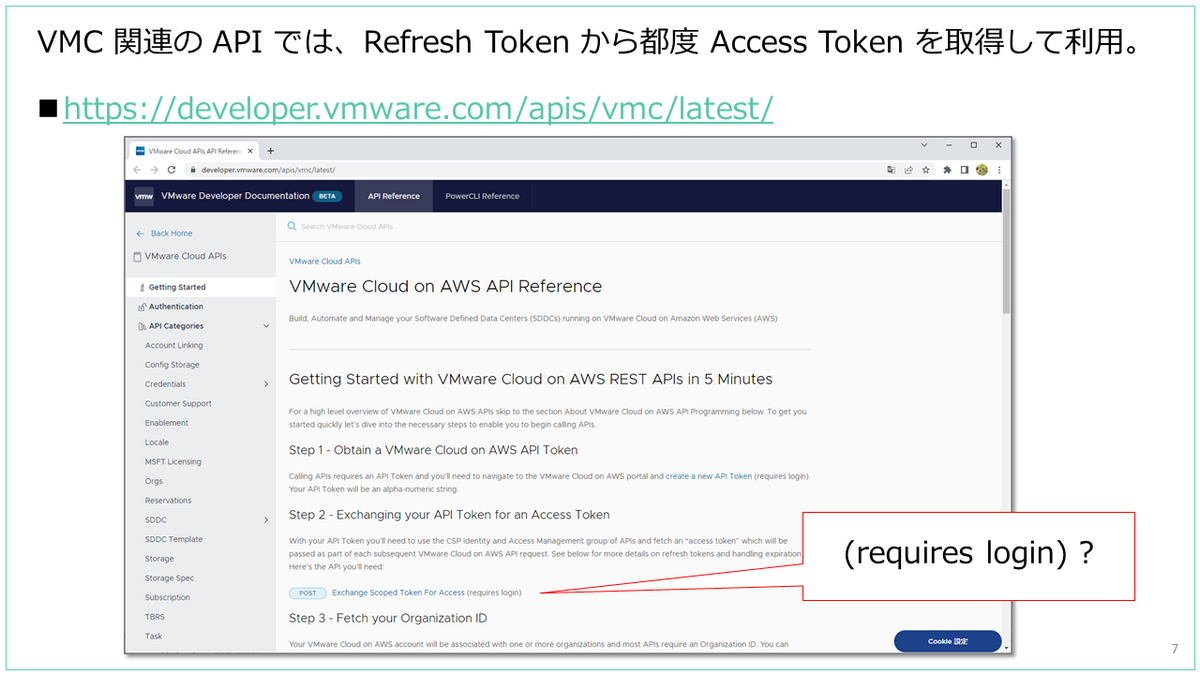Select the Getting Started item in the sidebar
This screenshot has height=675, width=1200.
point(175,287)
